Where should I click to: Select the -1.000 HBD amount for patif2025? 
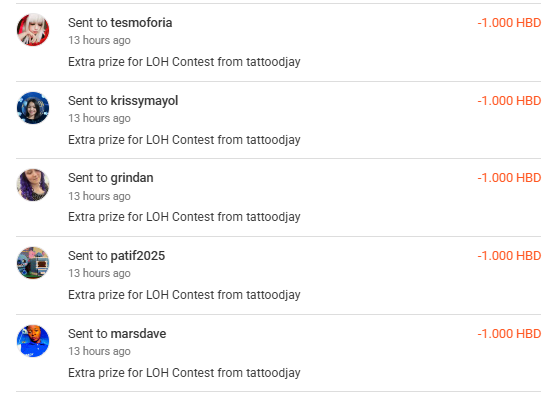(x=509, y=256)
